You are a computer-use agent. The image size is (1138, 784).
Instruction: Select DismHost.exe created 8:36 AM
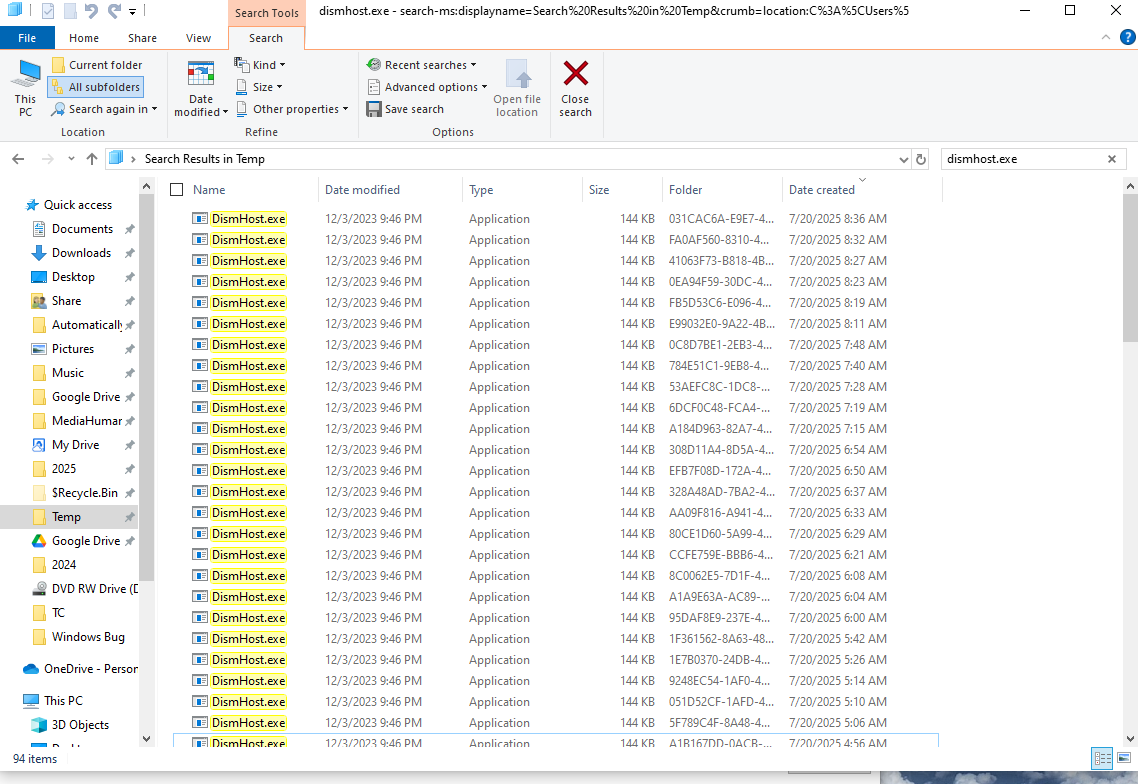[x=249, y=219]
